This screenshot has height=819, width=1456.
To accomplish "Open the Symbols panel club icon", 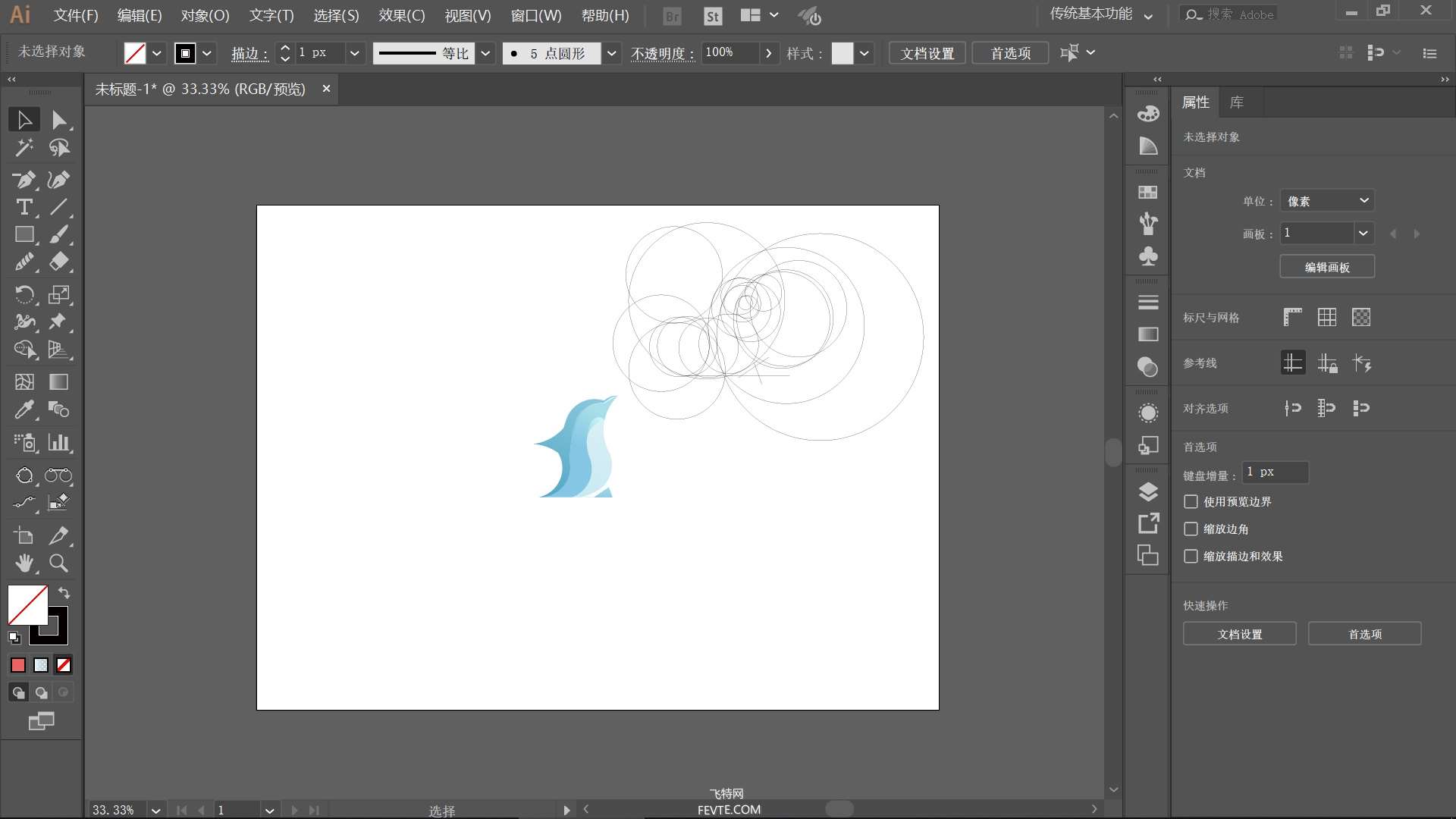I will [1148, 256].
